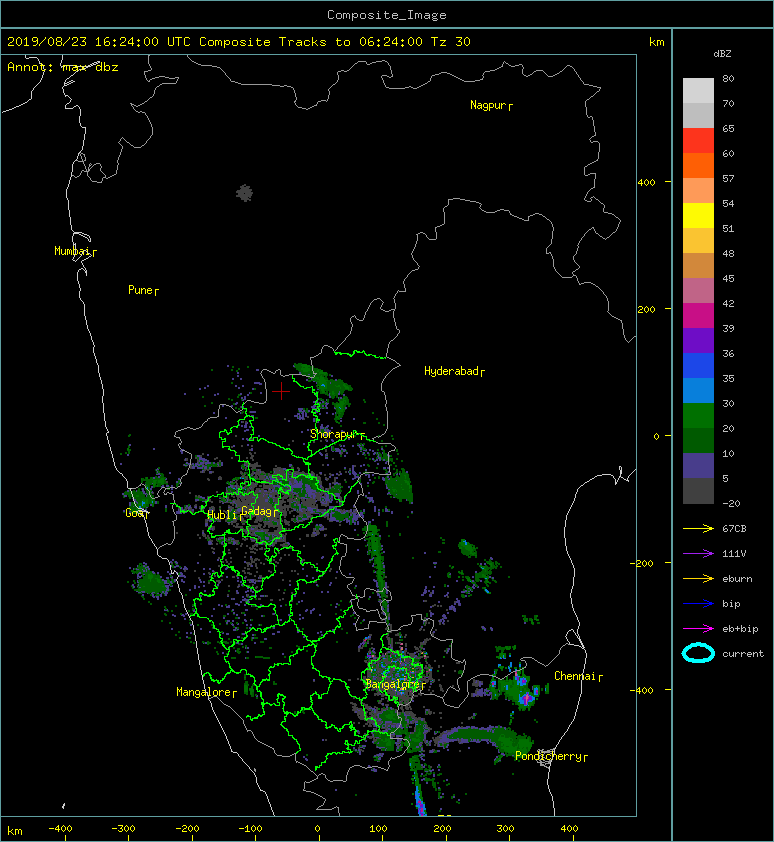Click the 300 tick on the horizontal axis
The image size is (774, 842).
tap(505, 829)
